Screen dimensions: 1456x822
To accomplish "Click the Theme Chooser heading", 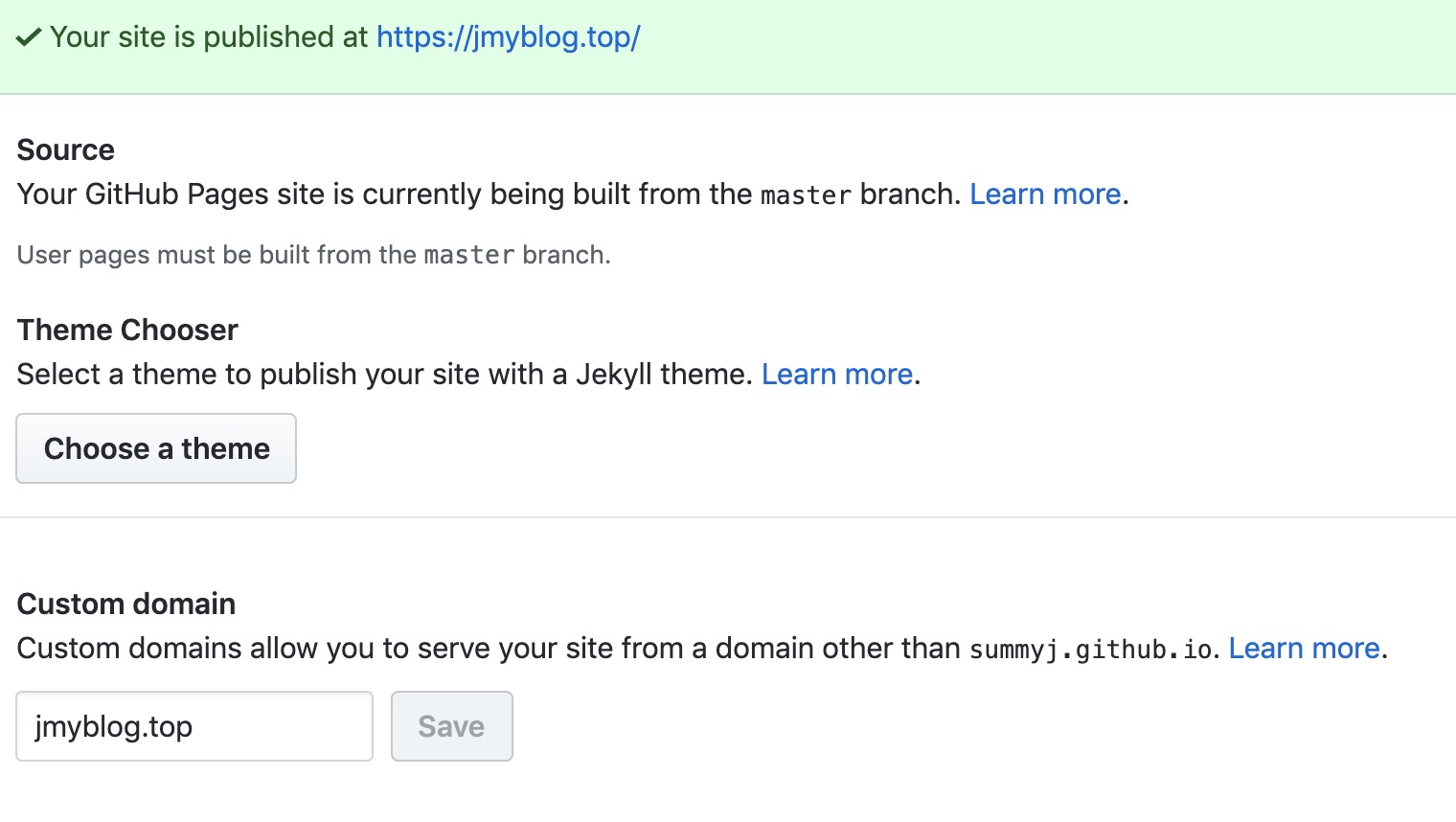I will pyautogui.click(x=127, y=331).
